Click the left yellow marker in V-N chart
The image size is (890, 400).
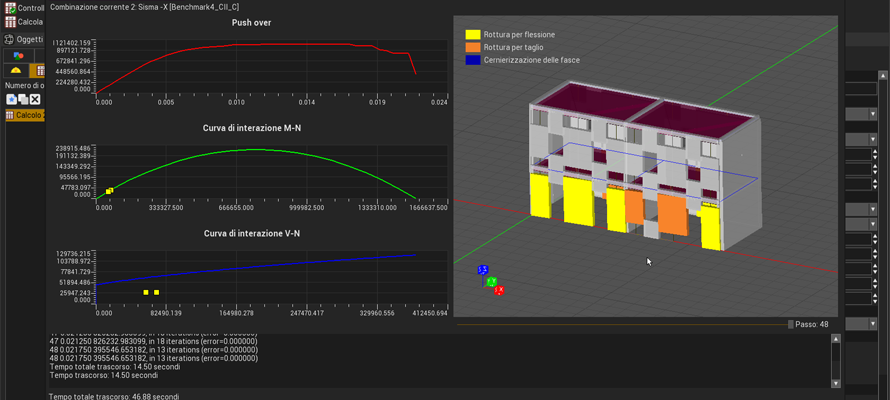click(x=146, y=292)
